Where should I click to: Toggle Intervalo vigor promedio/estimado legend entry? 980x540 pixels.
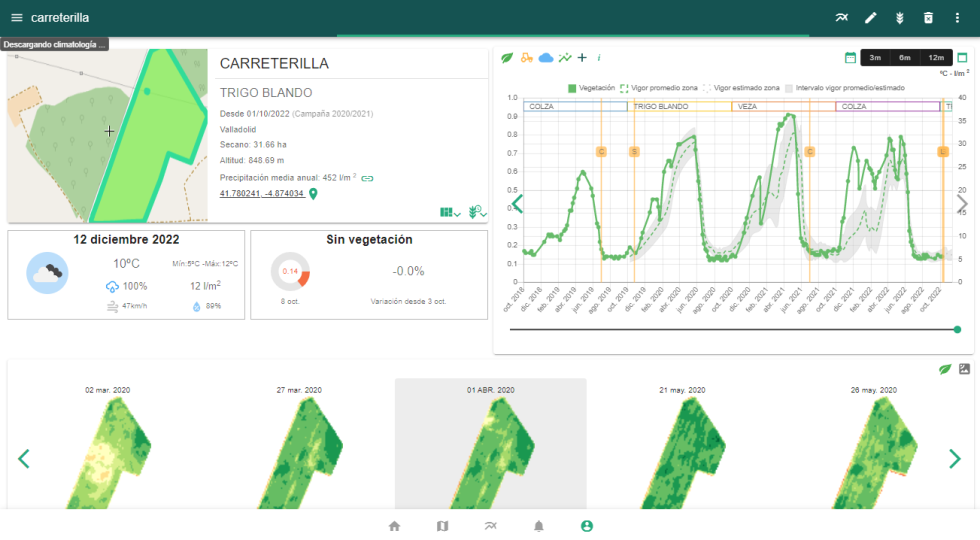pos(845,88)
